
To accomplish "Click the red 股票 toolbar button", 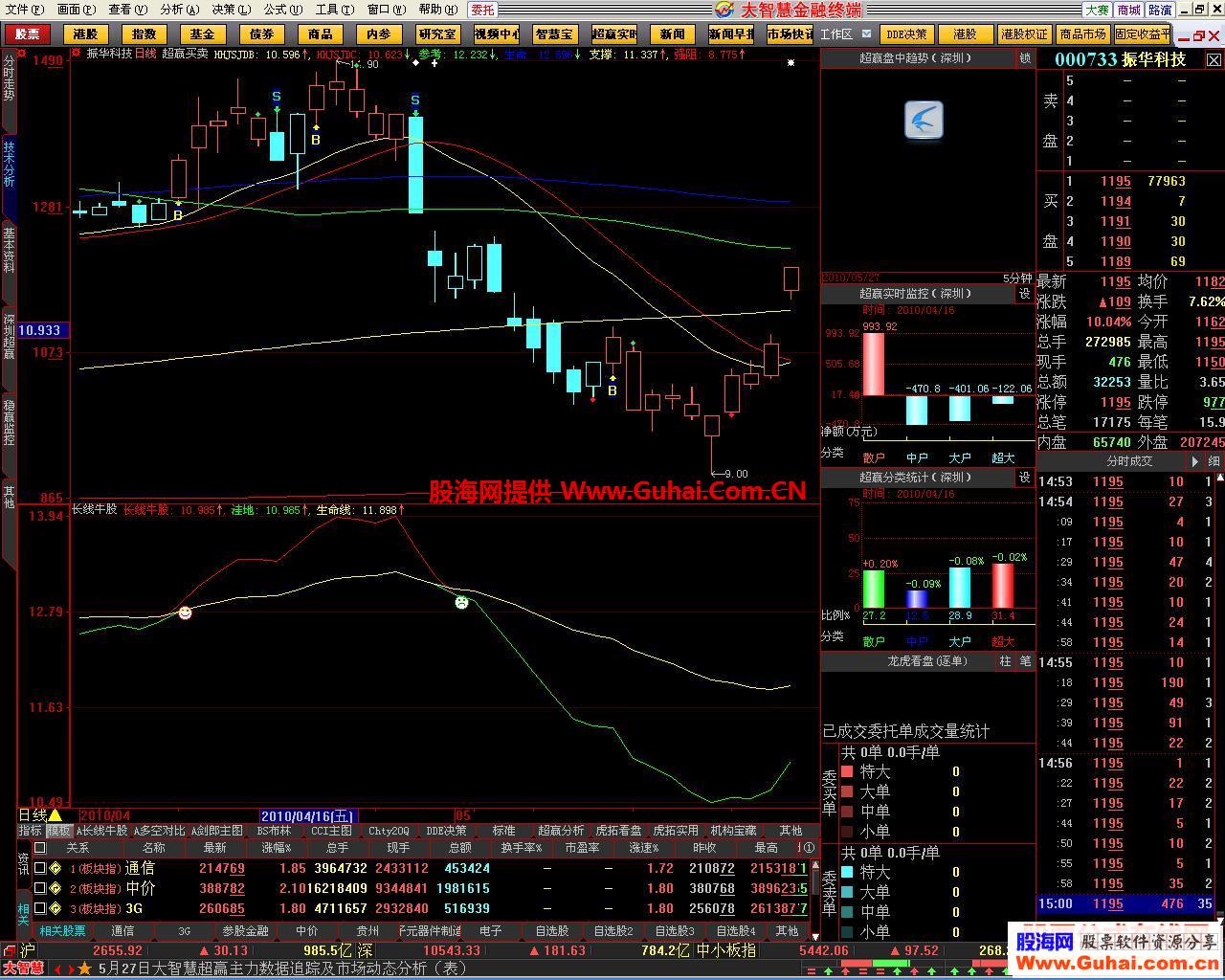I will click(x=27, y=33).
